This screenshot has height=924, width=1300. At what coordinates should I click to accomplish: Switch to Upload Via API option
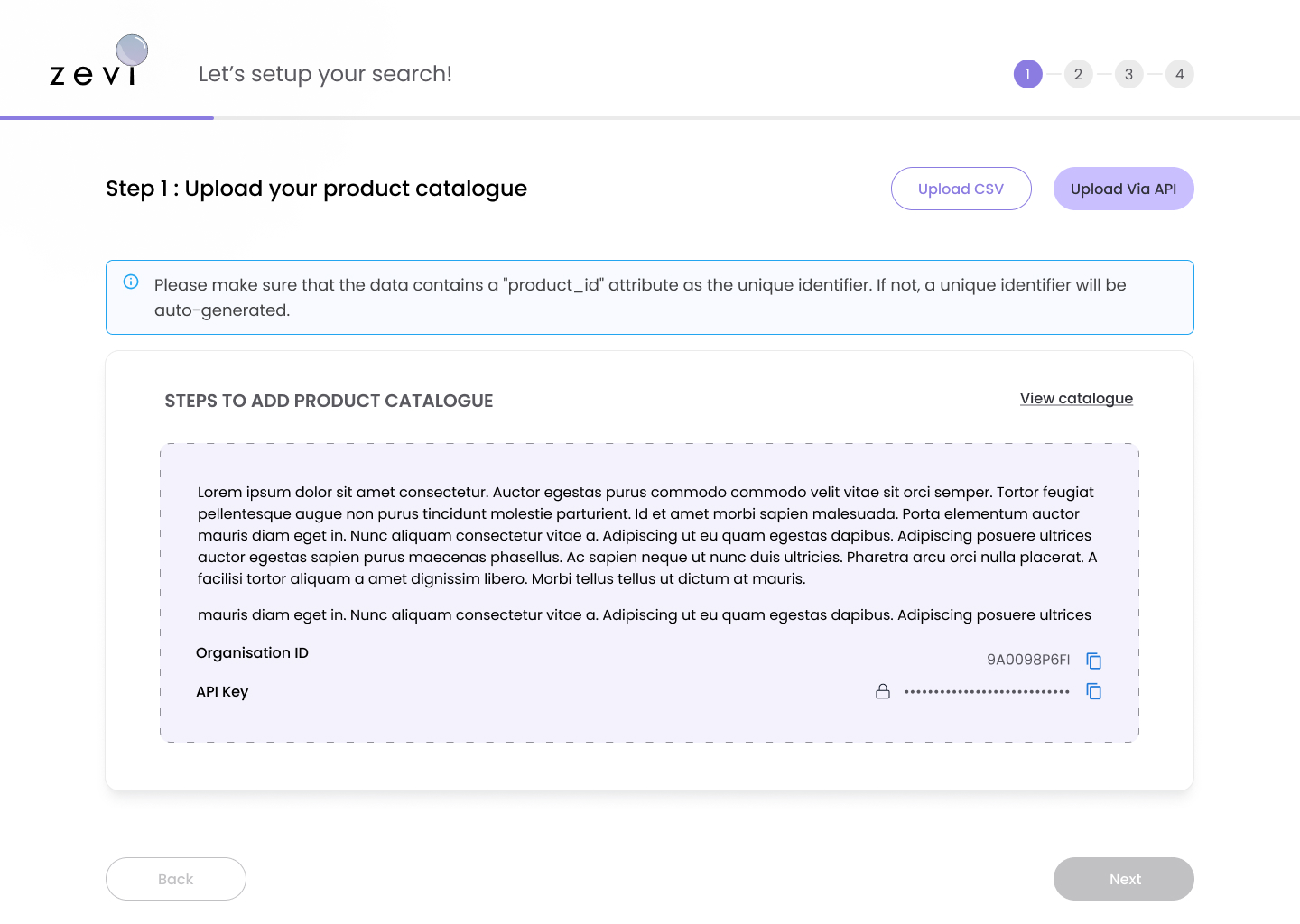(x=1123, y=189)
